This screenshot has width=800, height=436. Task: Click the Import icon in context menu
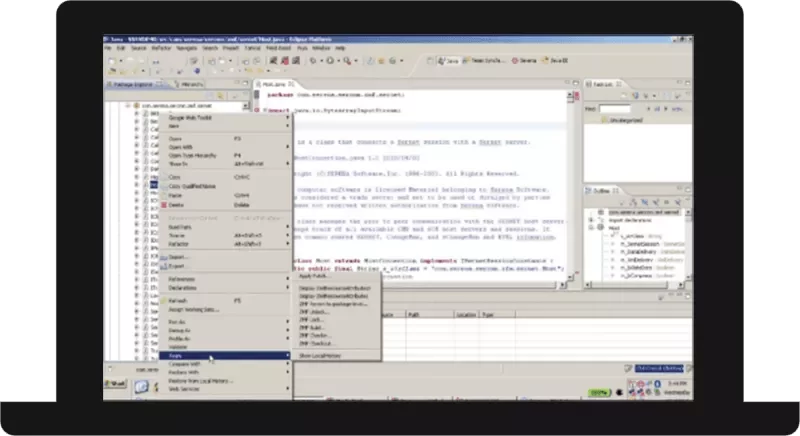162,256
